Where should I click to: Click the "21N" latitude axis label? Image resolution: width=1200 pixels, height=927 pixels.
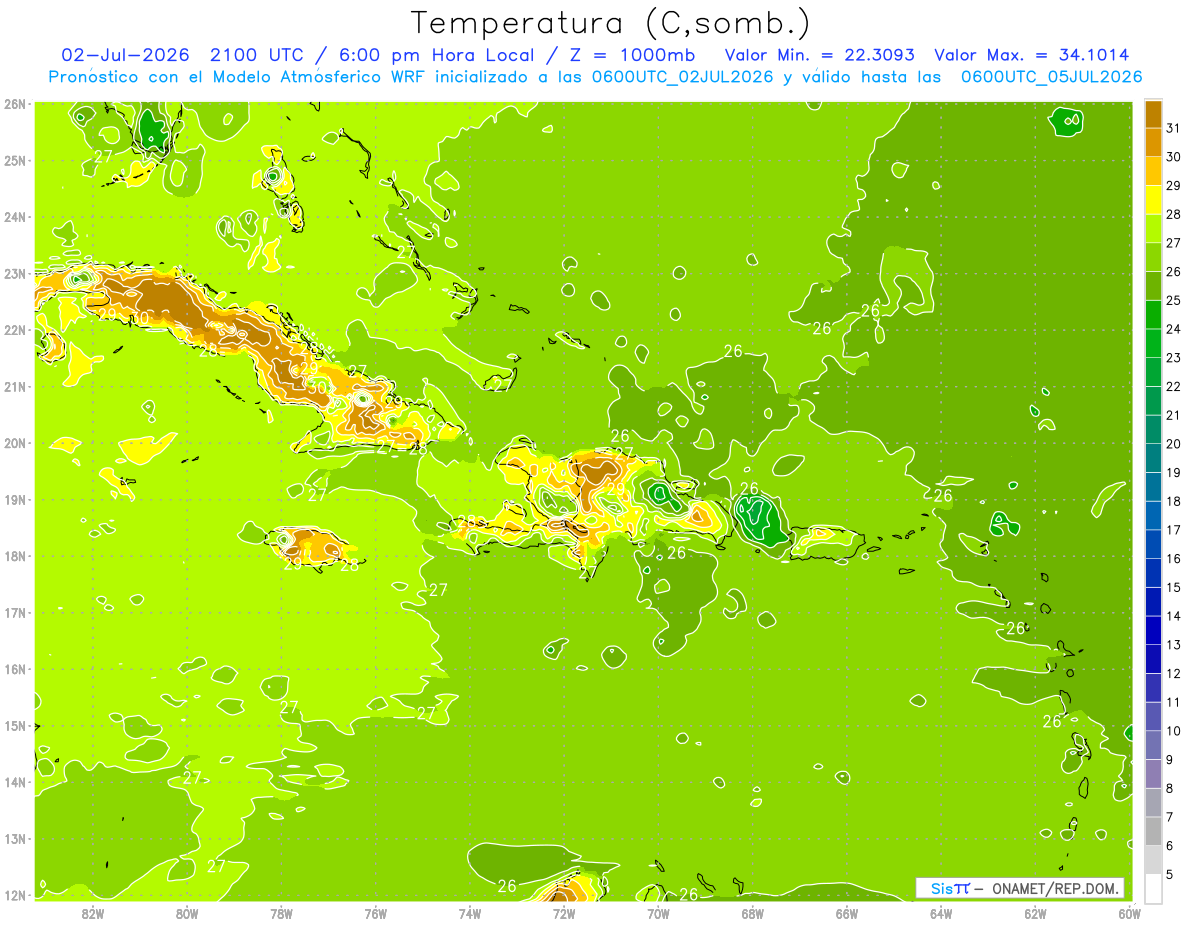[15, 386]
